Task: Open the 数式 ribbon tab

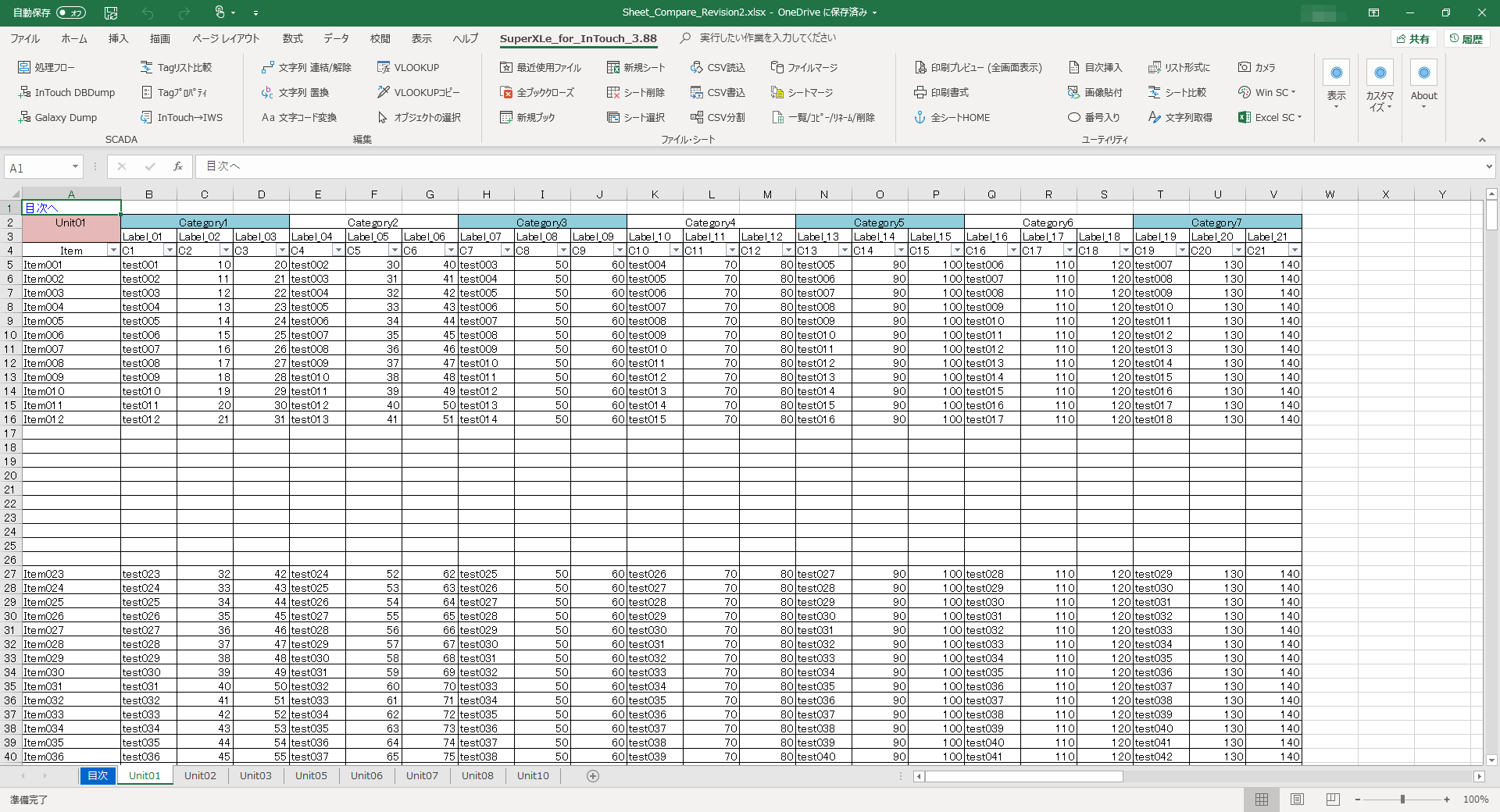Action: (293, 38)
